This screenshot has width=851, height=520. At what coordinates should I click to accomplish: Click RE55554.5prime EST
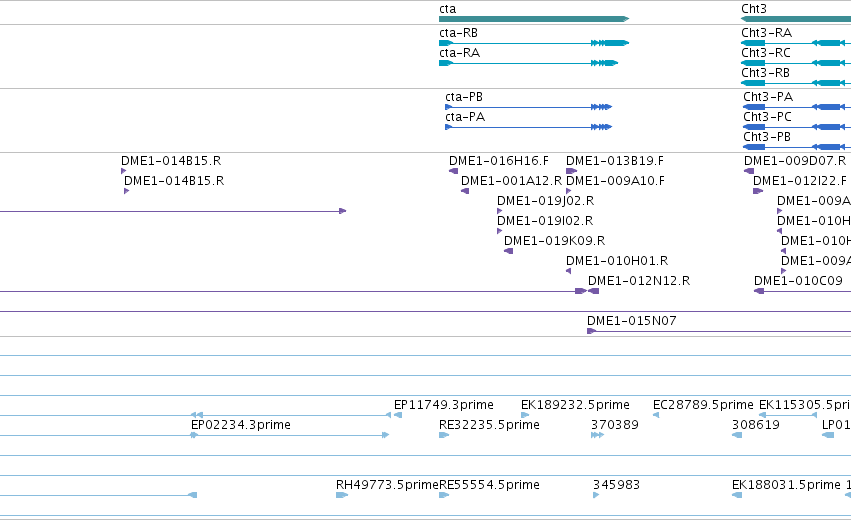tap(490, 485)
